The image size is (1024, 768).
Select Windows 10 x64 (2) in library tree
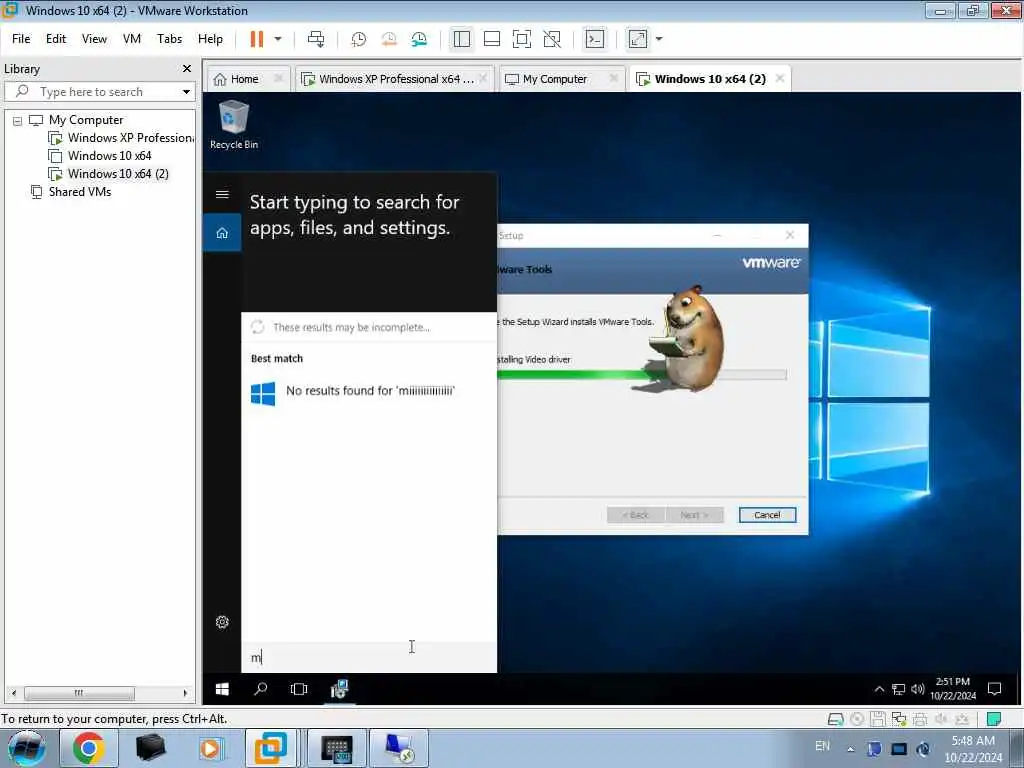(118, 174)
